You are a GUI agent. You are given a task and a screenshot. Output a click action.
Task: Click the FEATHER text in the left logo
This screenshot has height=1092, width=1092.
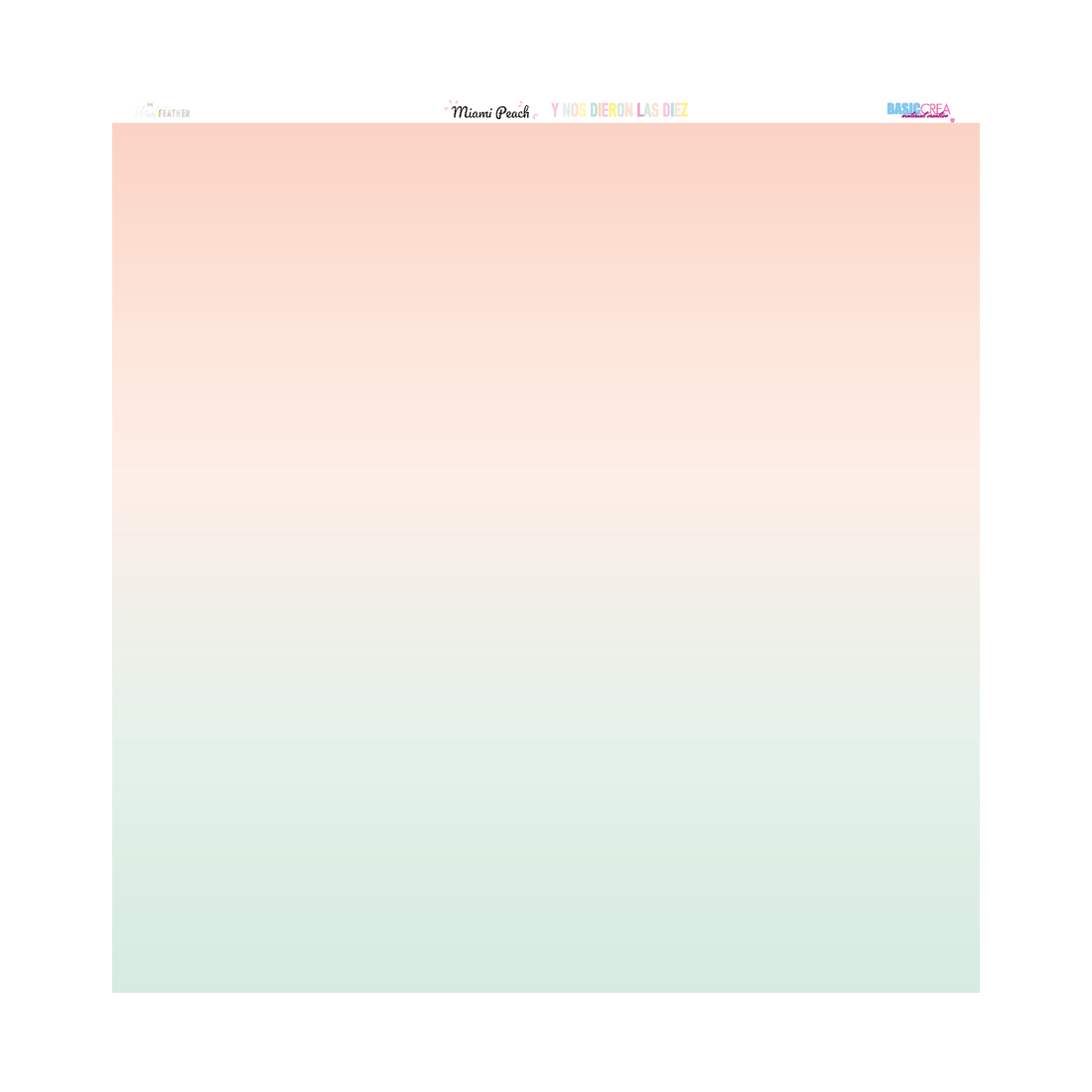coord(174,114)
